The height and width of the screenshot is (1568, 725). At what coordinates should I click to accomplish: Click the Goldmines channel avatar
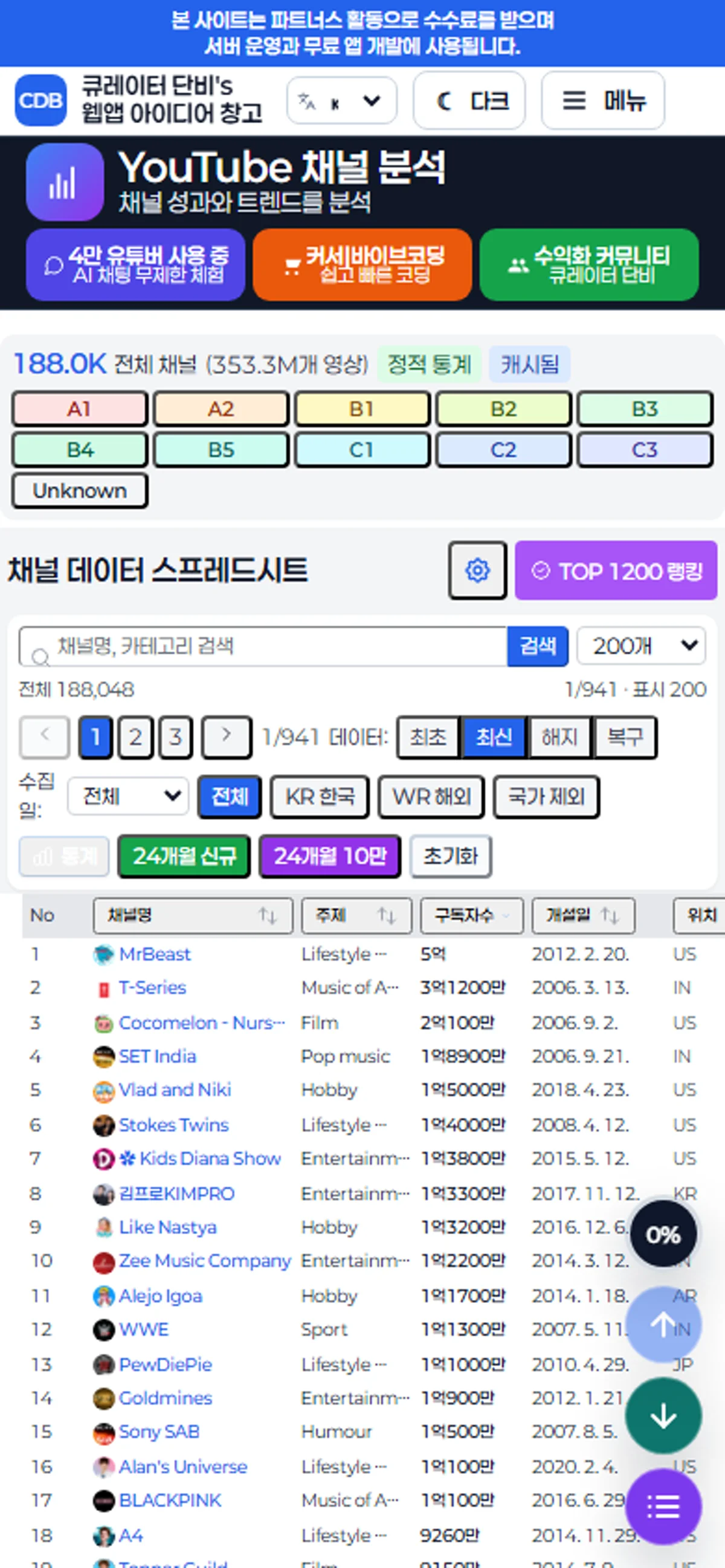103,1399
